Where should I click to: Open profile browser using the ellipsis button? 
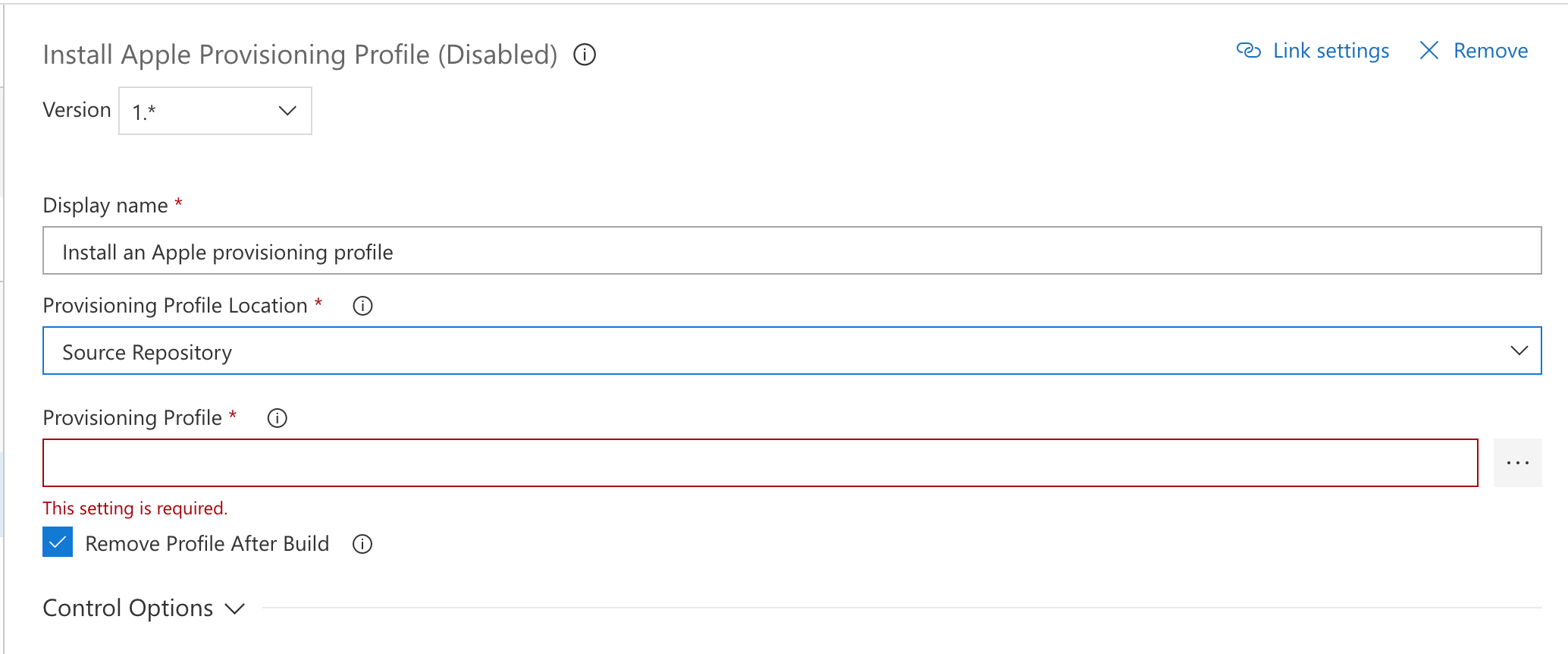coord(1517,462)
